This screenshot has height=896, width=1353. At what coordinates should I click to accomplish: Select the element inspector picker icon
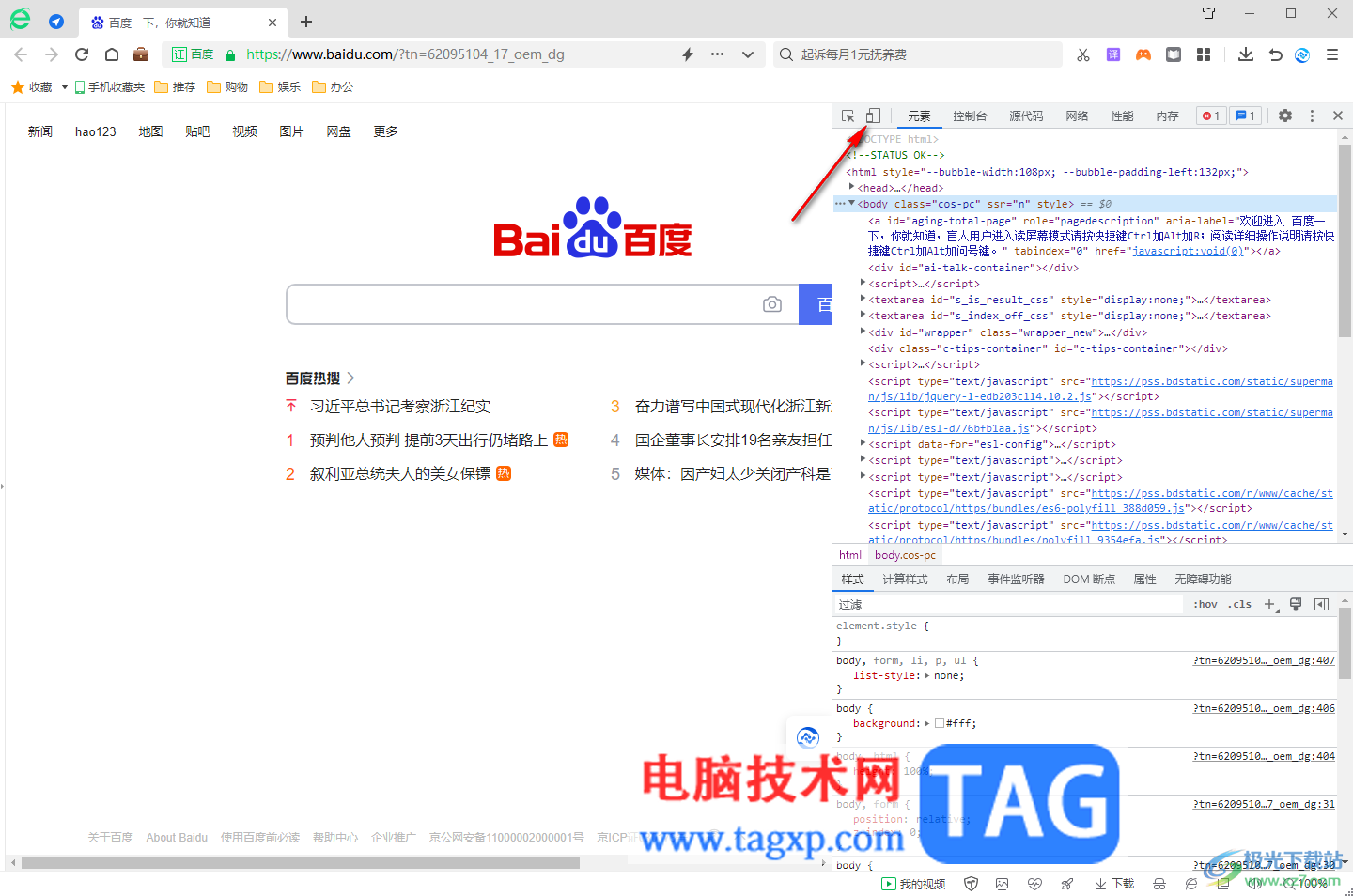point(848,116)
